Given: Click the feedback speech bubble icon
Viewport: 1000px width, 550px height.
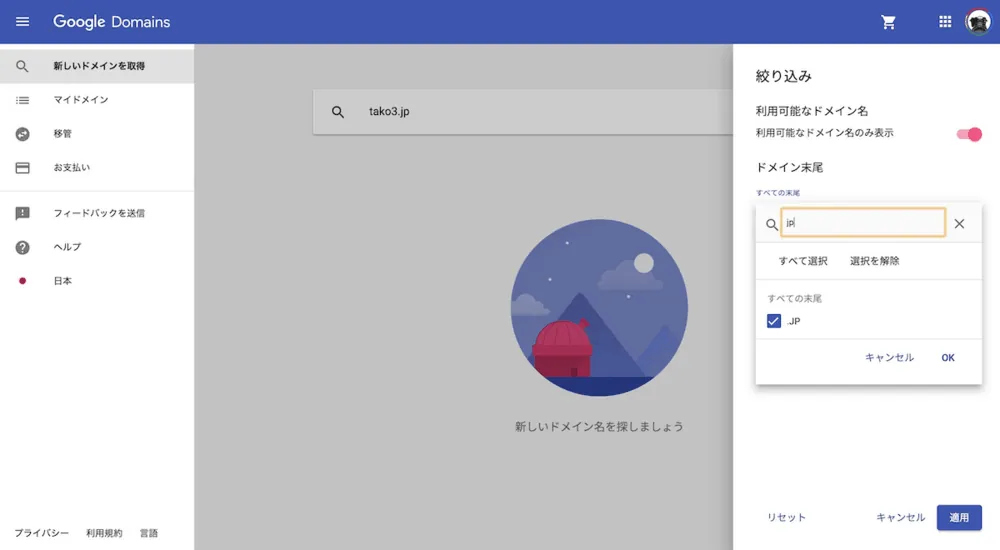Looking at the screenshot, I should click(x=22, y=213).
